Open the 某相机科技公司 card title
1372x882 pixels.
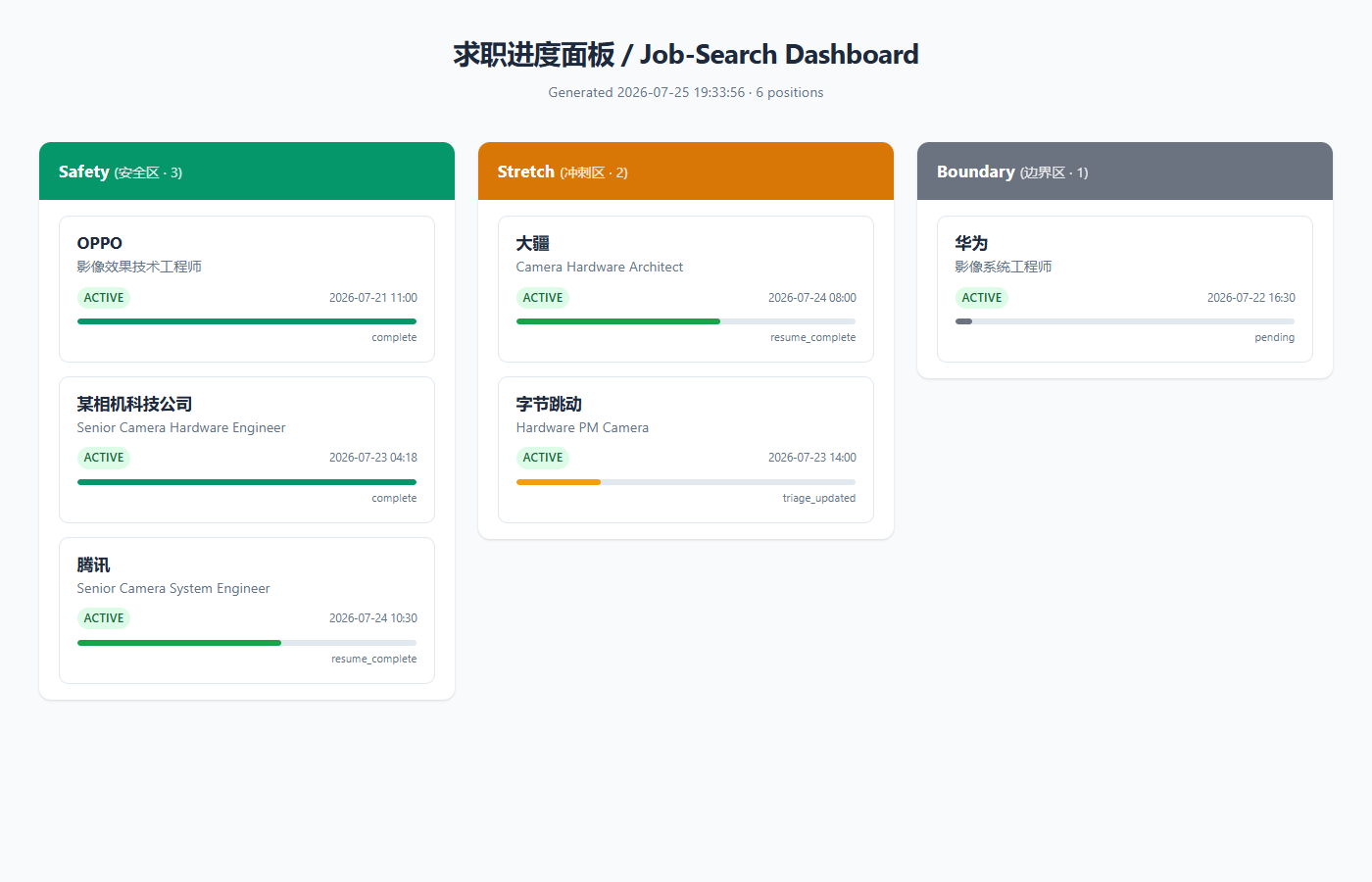point(134,404)
